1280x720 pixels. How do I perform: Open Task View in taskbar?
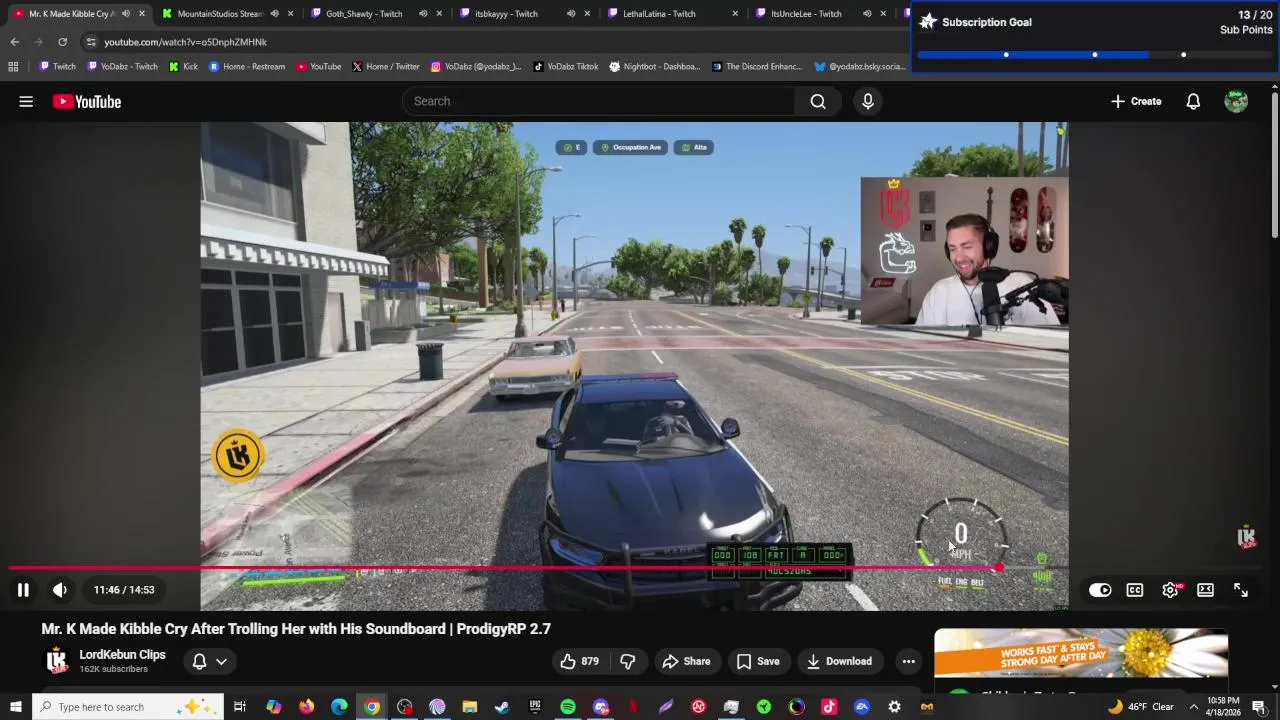tap(240, 707)
